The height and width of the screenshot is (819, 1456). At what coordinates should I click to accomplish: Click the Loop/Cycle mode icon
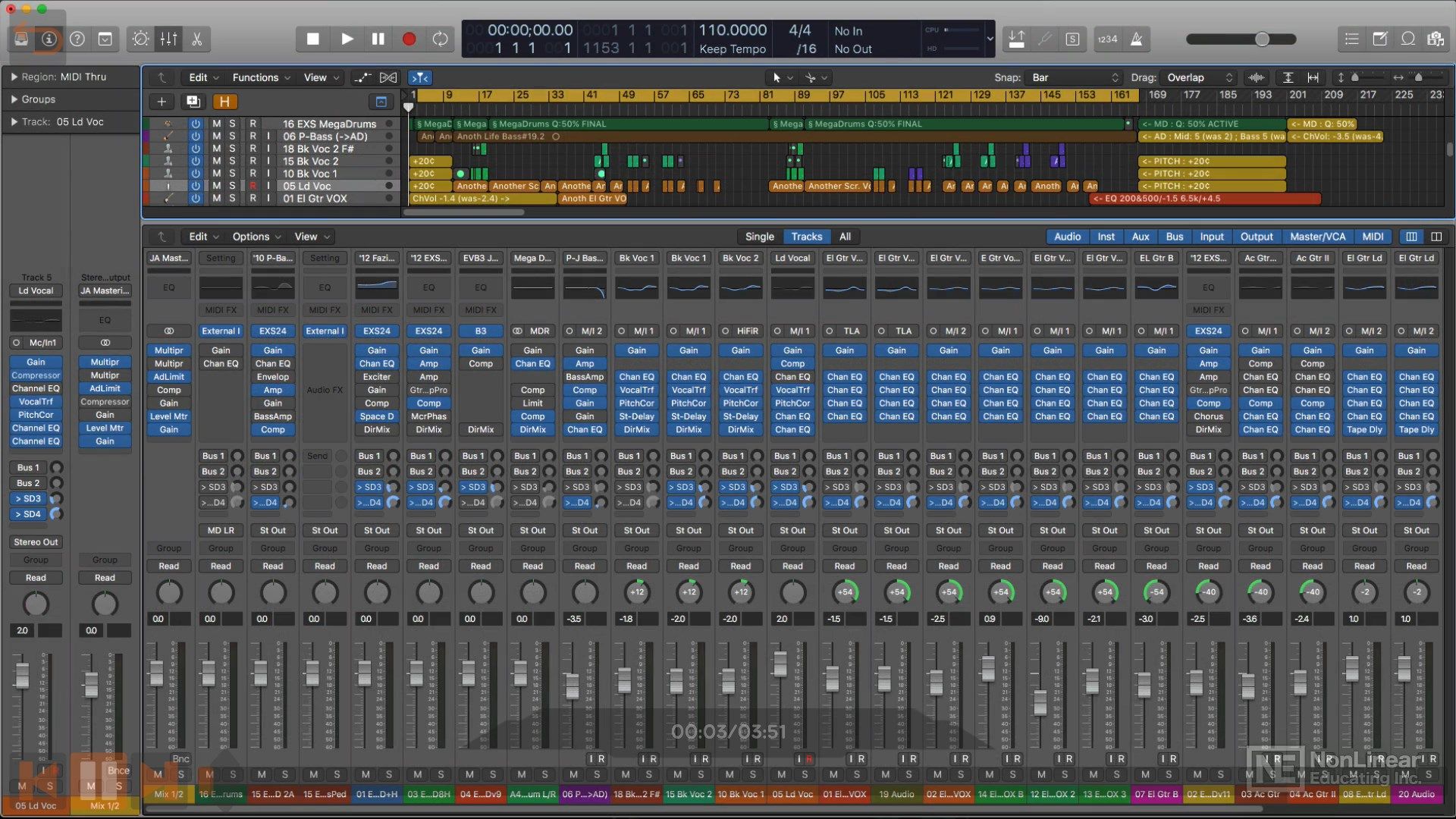pos(441,38)
